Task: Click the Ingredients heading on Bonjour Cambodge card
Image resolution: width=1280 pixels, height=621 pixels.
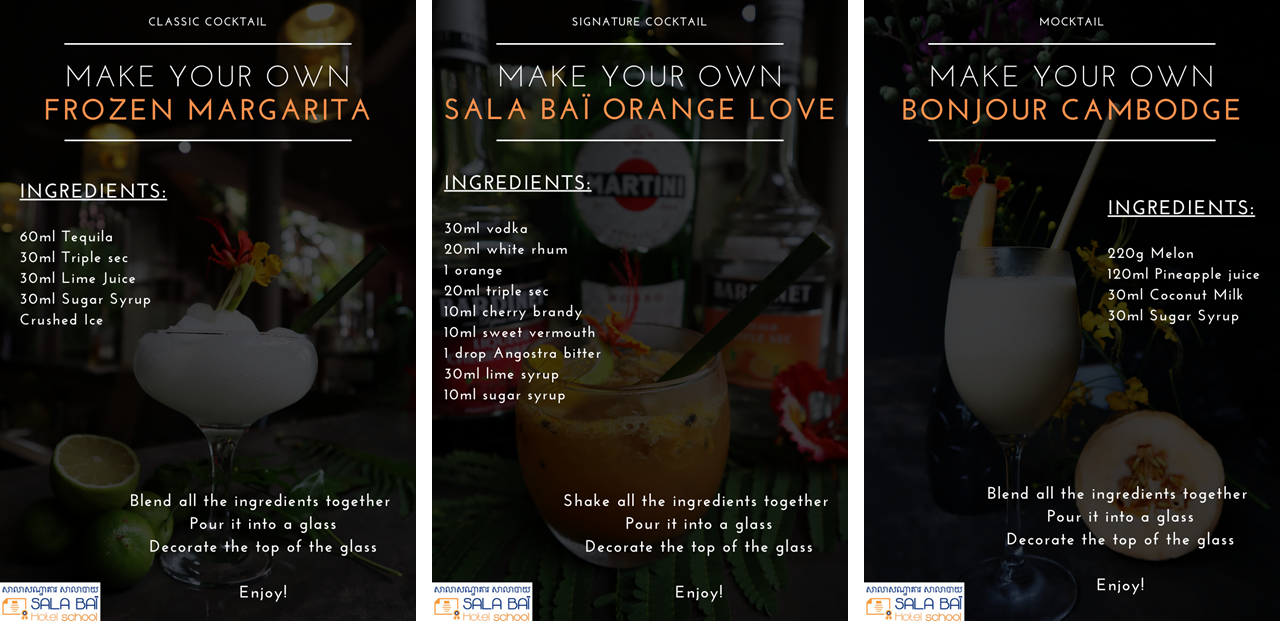Action: point(1181,208)
